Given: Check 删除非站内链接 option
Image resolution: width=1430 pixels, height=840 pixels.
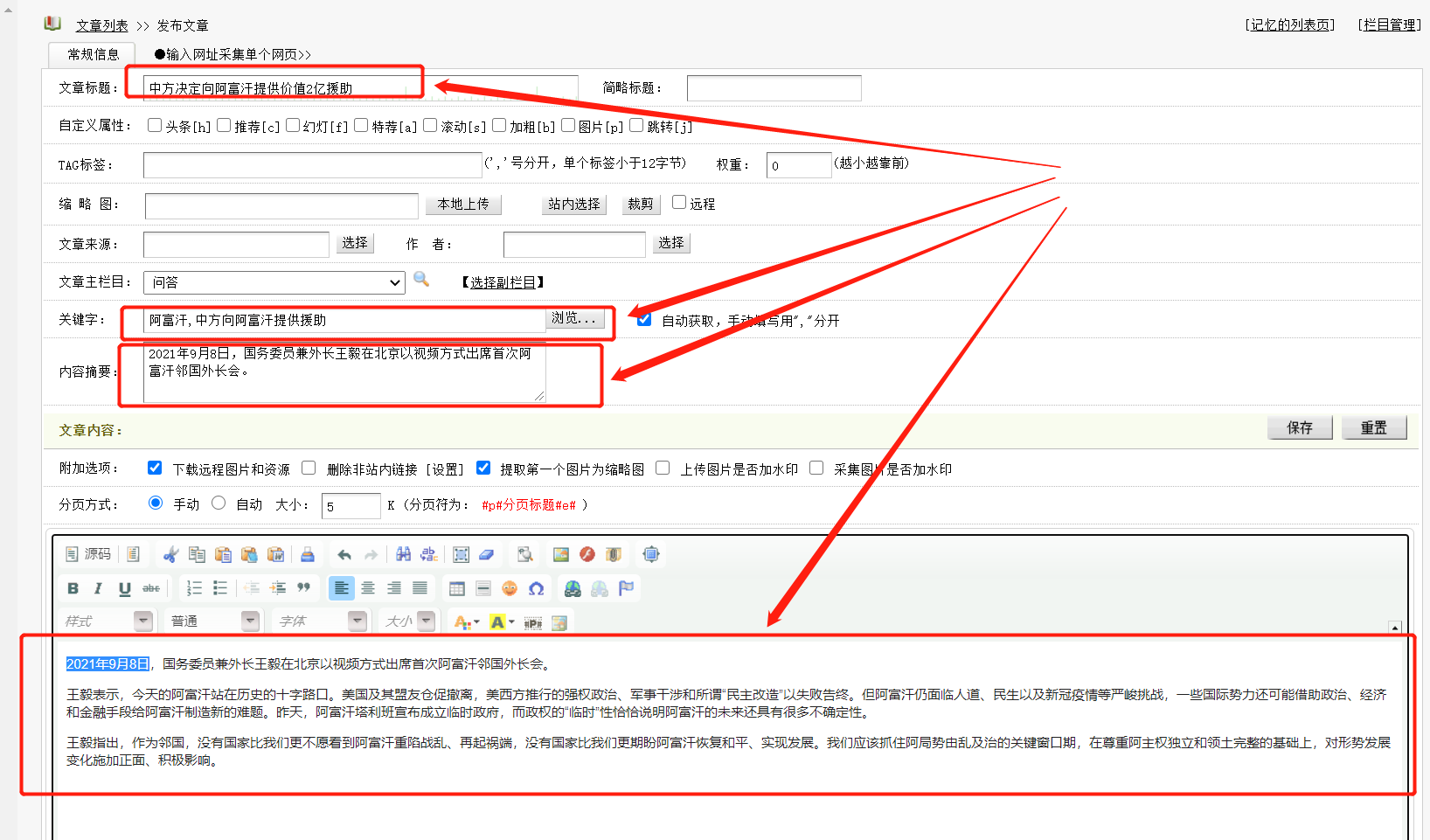Looking at the screenshot, I should pos(309,468).
